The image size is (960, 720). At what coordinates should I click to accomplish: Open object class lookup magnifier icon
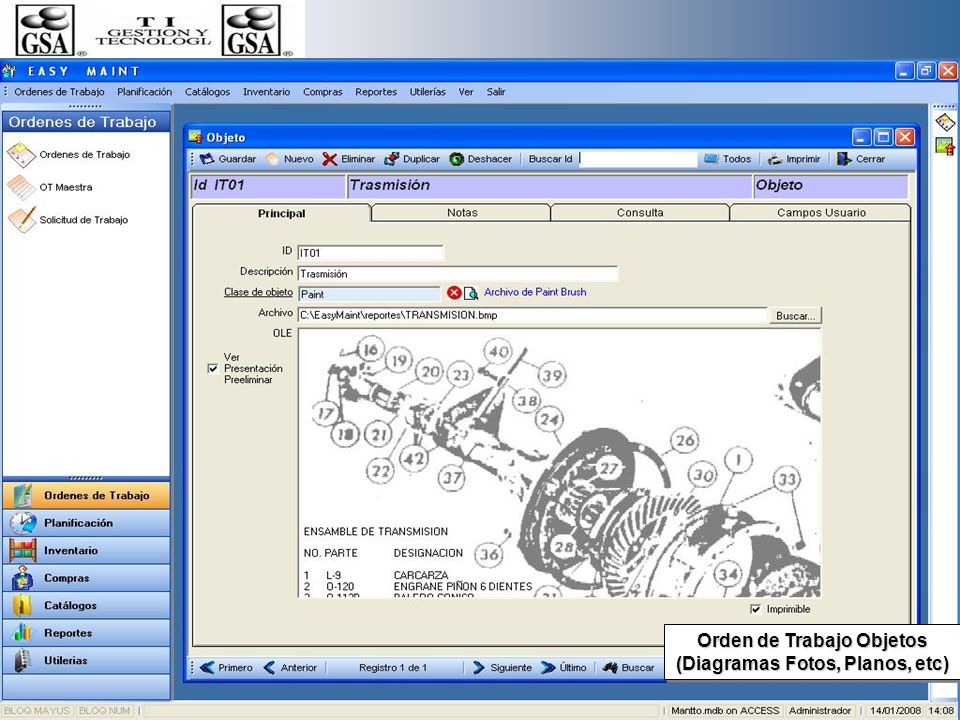[471, 293]
